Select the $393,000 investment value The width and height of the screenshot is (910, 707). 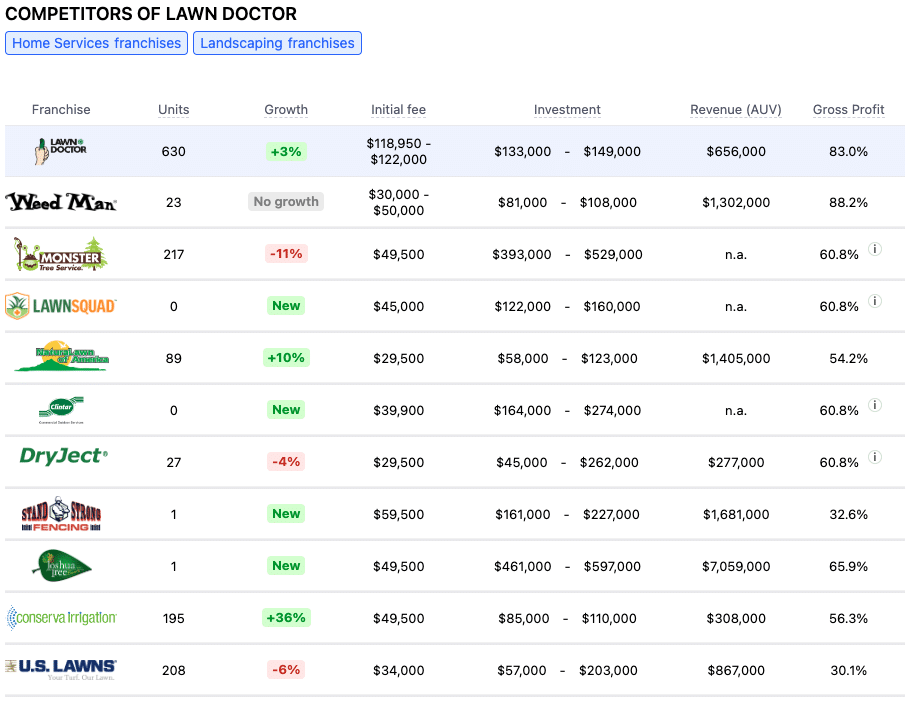point(522,254)
